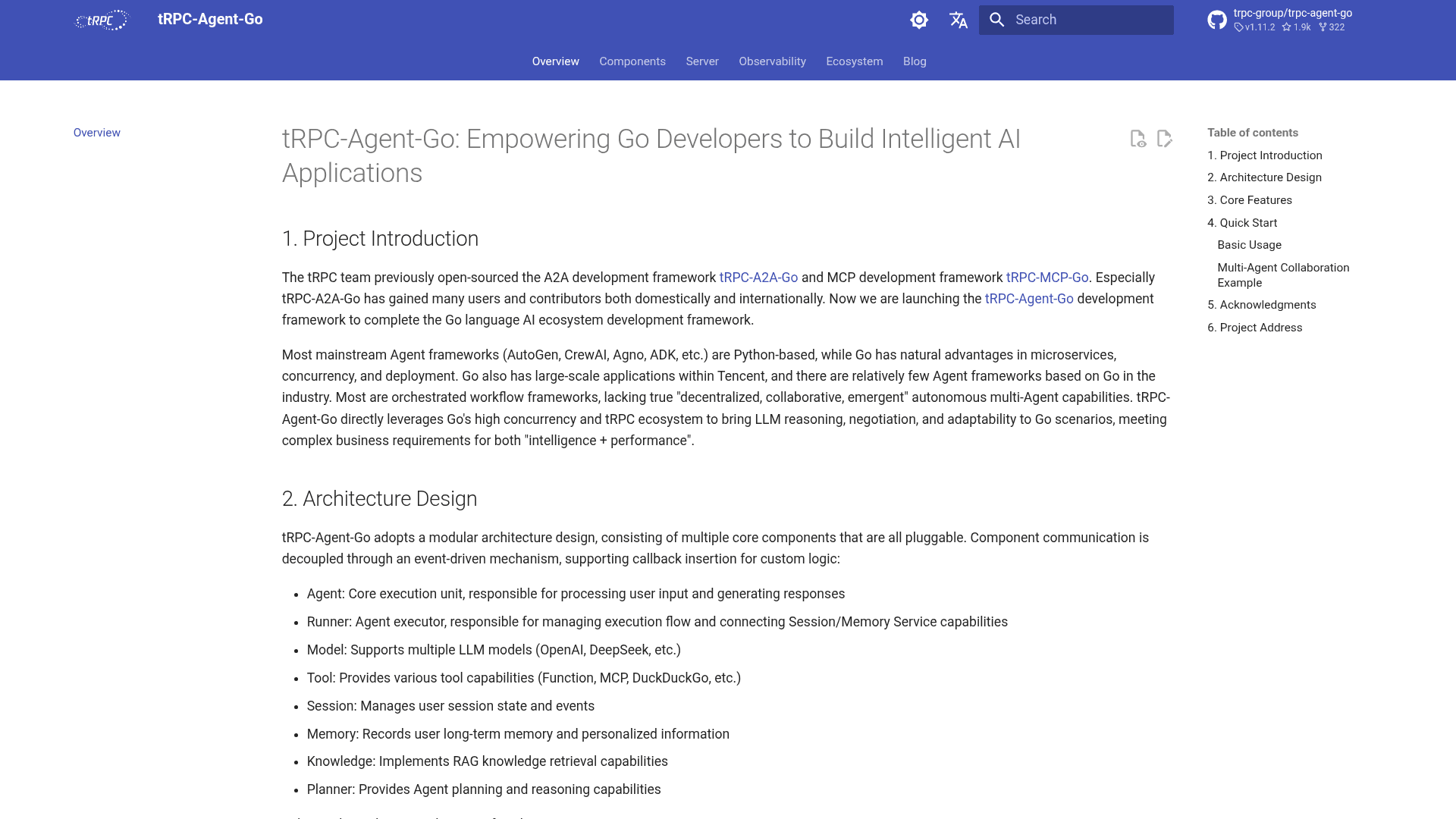This screenshot has width=1456, height=819.
Task: Select the Observability tab
Action: (x=772, y=61)
